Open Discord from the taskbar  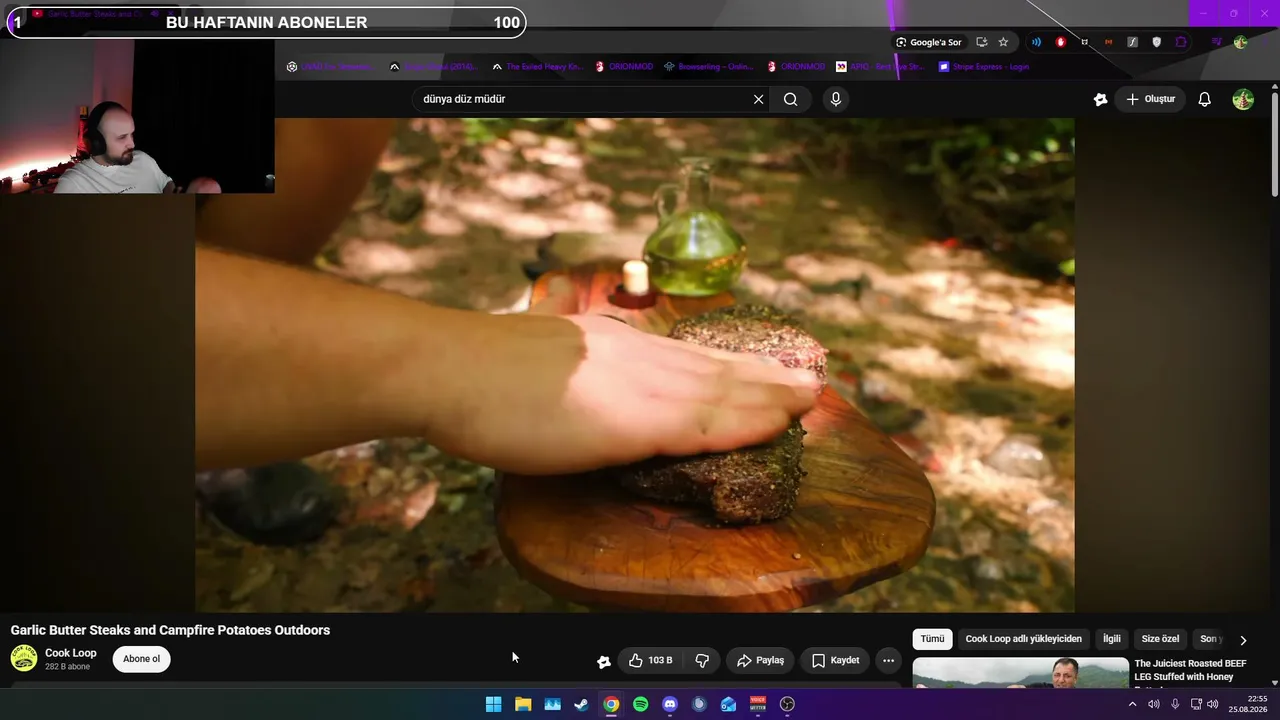tap(670, 704)
